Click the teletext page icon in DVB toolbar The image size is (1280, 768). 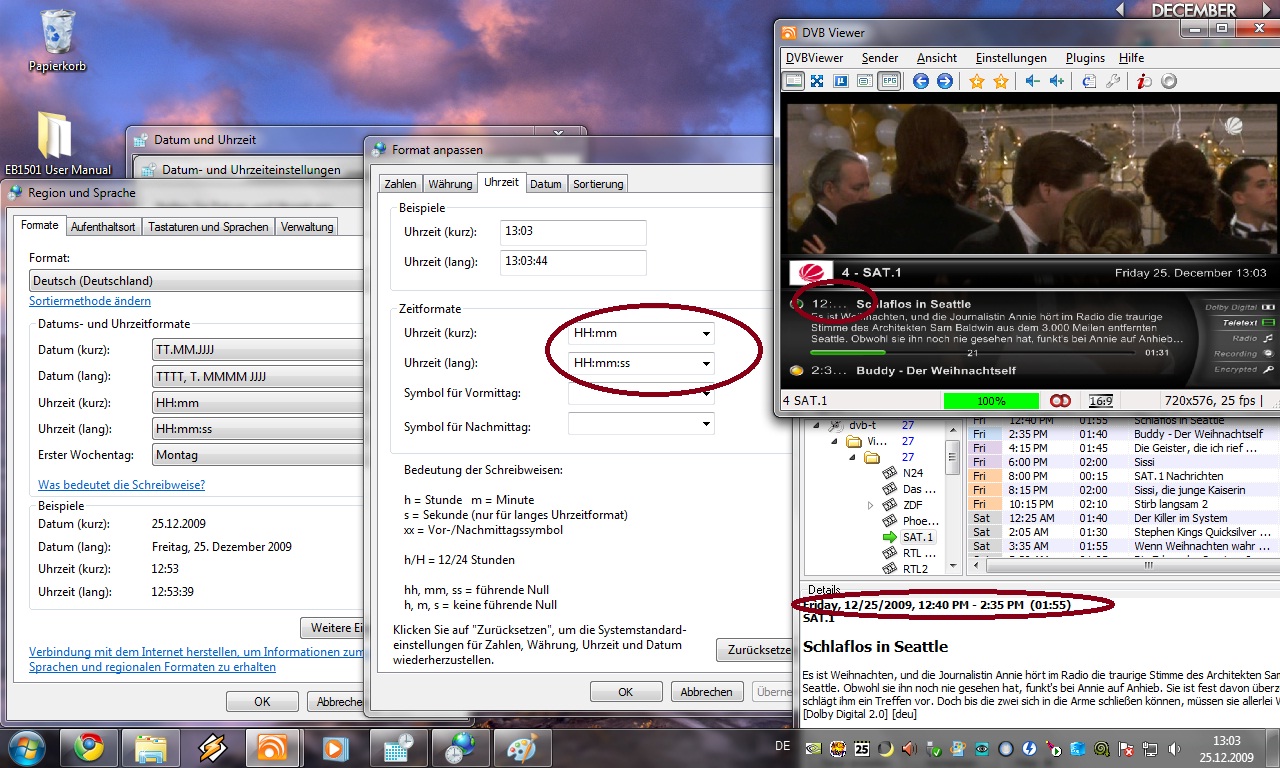point(865,81)
